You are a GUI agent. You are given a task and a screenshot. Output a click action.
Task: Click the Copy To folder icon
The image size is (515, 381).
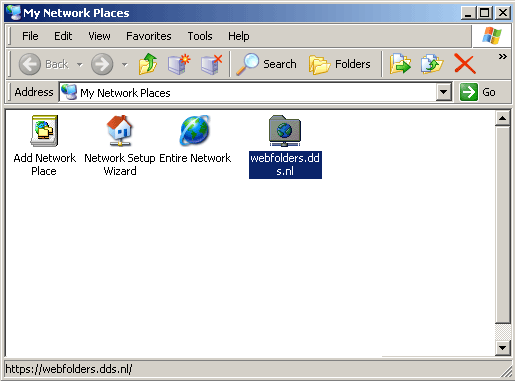pyautogui.click(x=432, y=64)
